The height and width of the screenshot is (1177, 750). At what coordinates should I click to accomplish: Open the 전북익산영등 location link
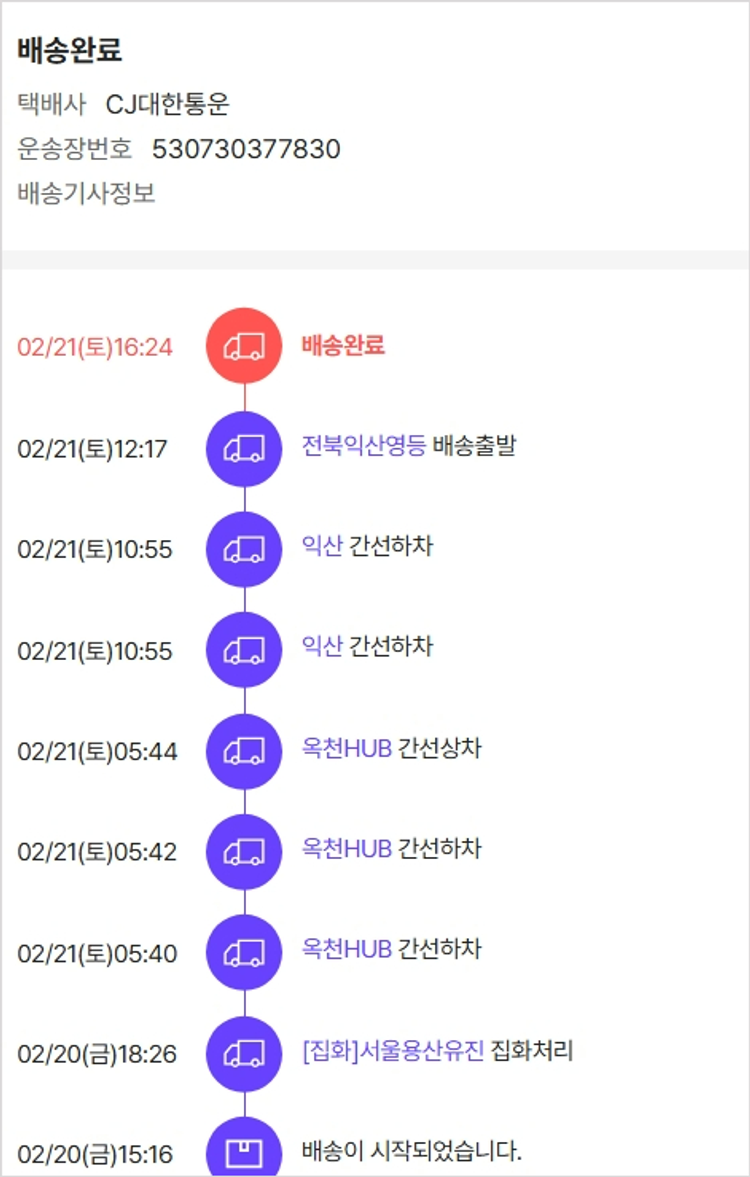pyautogui.click(x=363, y=446)
